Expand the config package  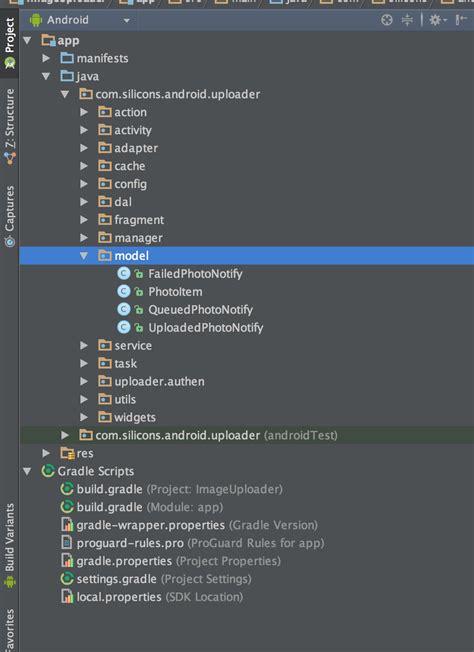point(84,183)
